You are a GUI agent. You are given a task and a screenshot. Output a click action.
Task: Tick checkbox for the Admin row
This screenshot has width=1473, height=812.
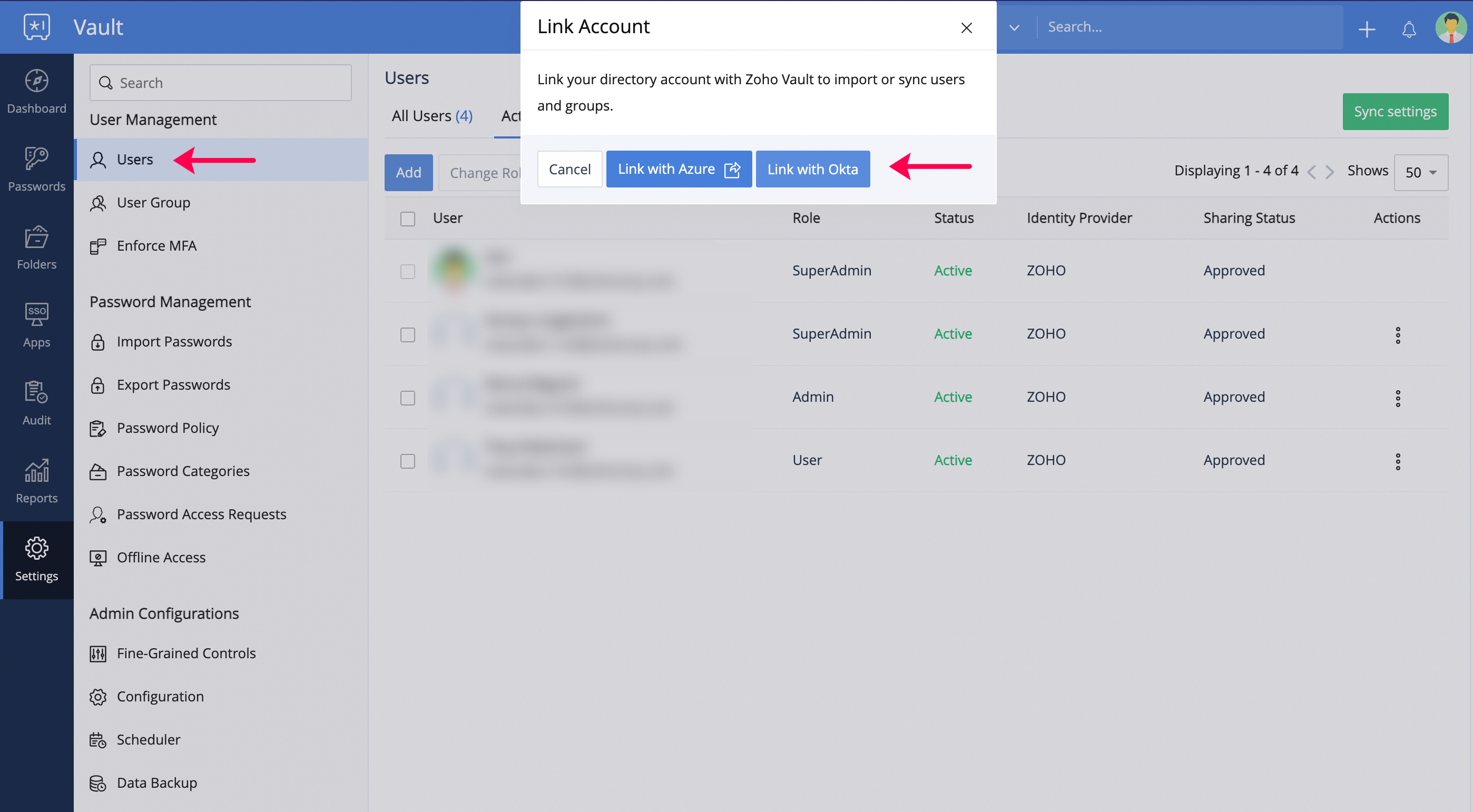tap(408, 398)
